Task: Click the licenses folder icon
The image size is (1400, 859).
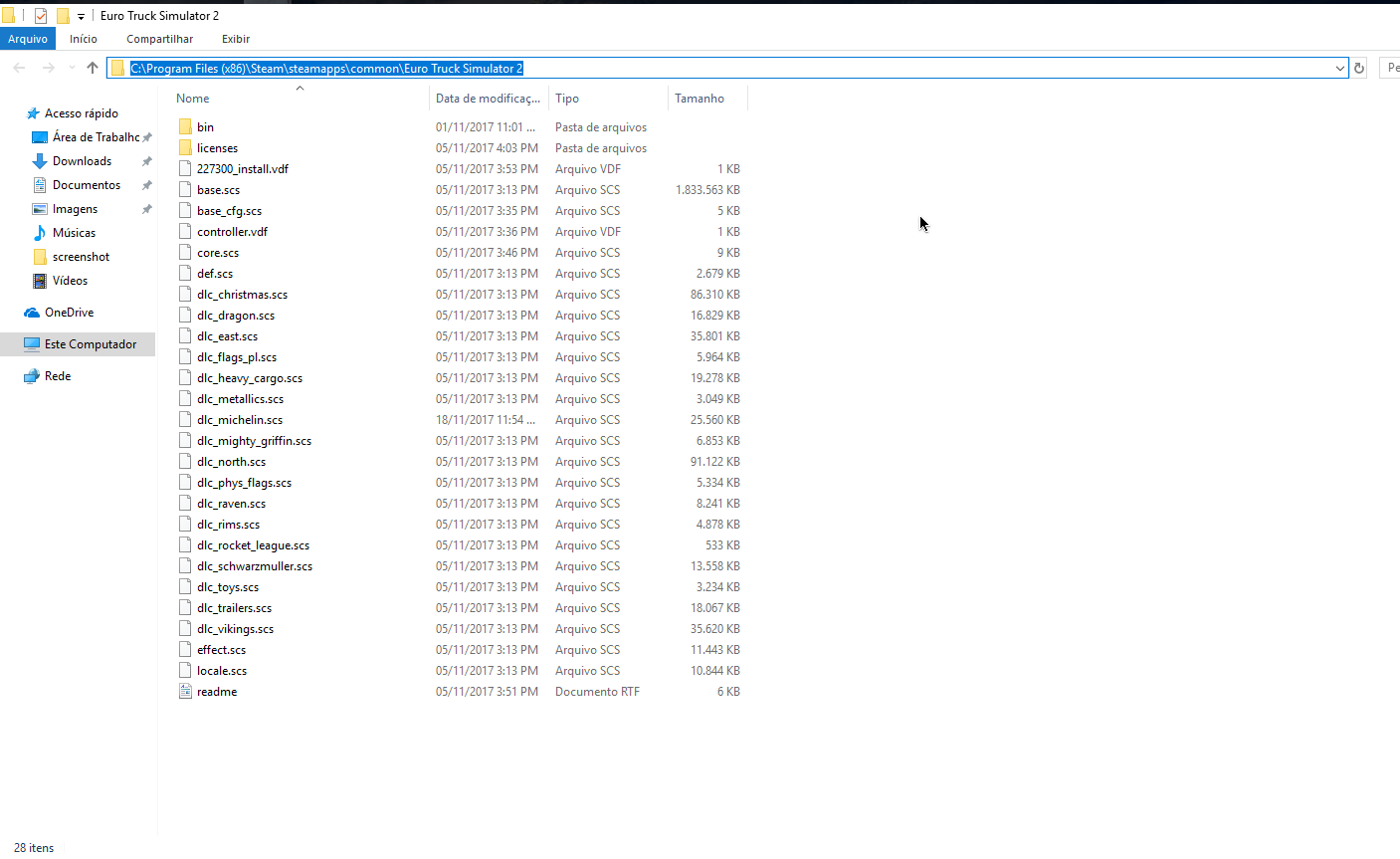Action: pyautogui.click(x=185, y=147)
